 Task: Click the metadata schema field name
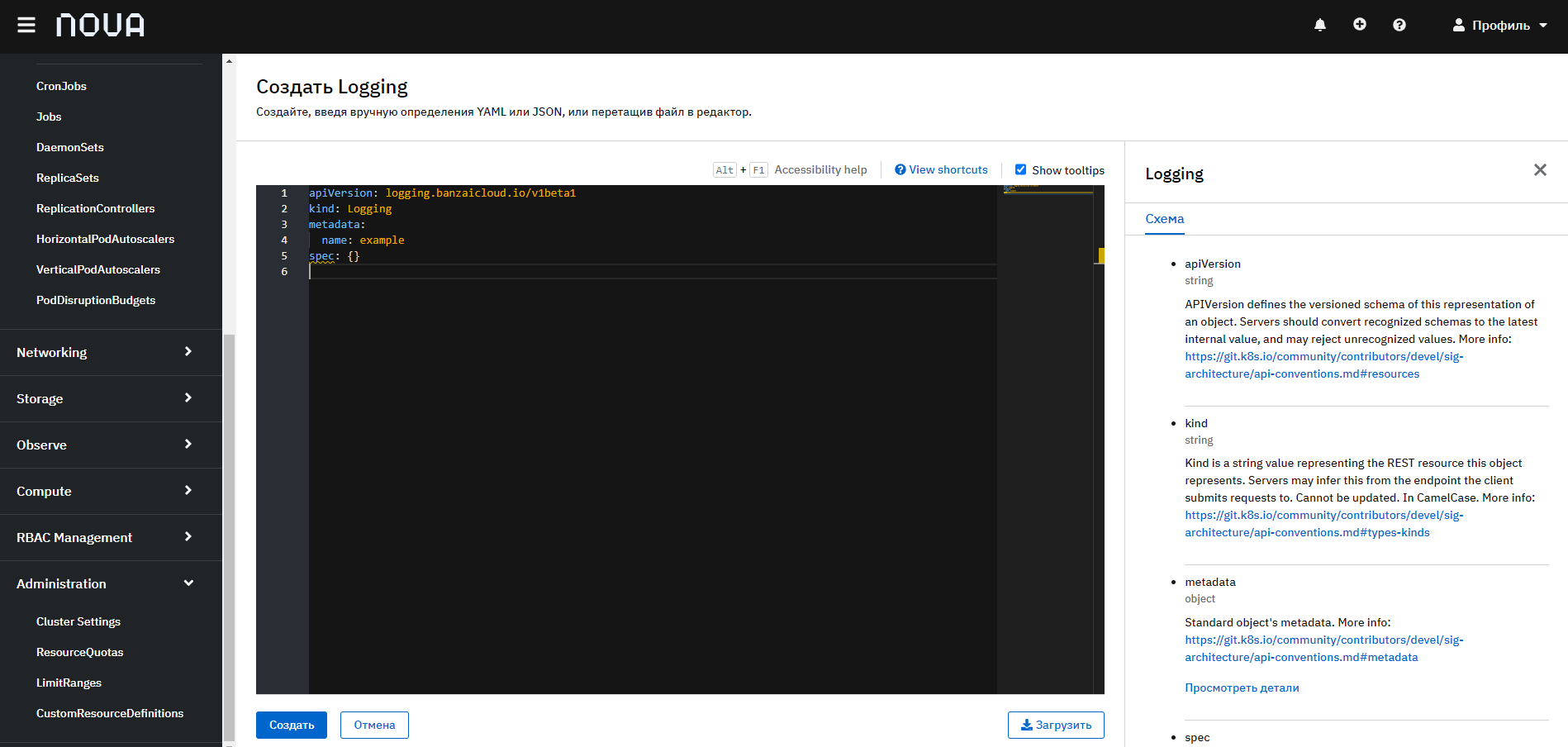[1210, 582]
